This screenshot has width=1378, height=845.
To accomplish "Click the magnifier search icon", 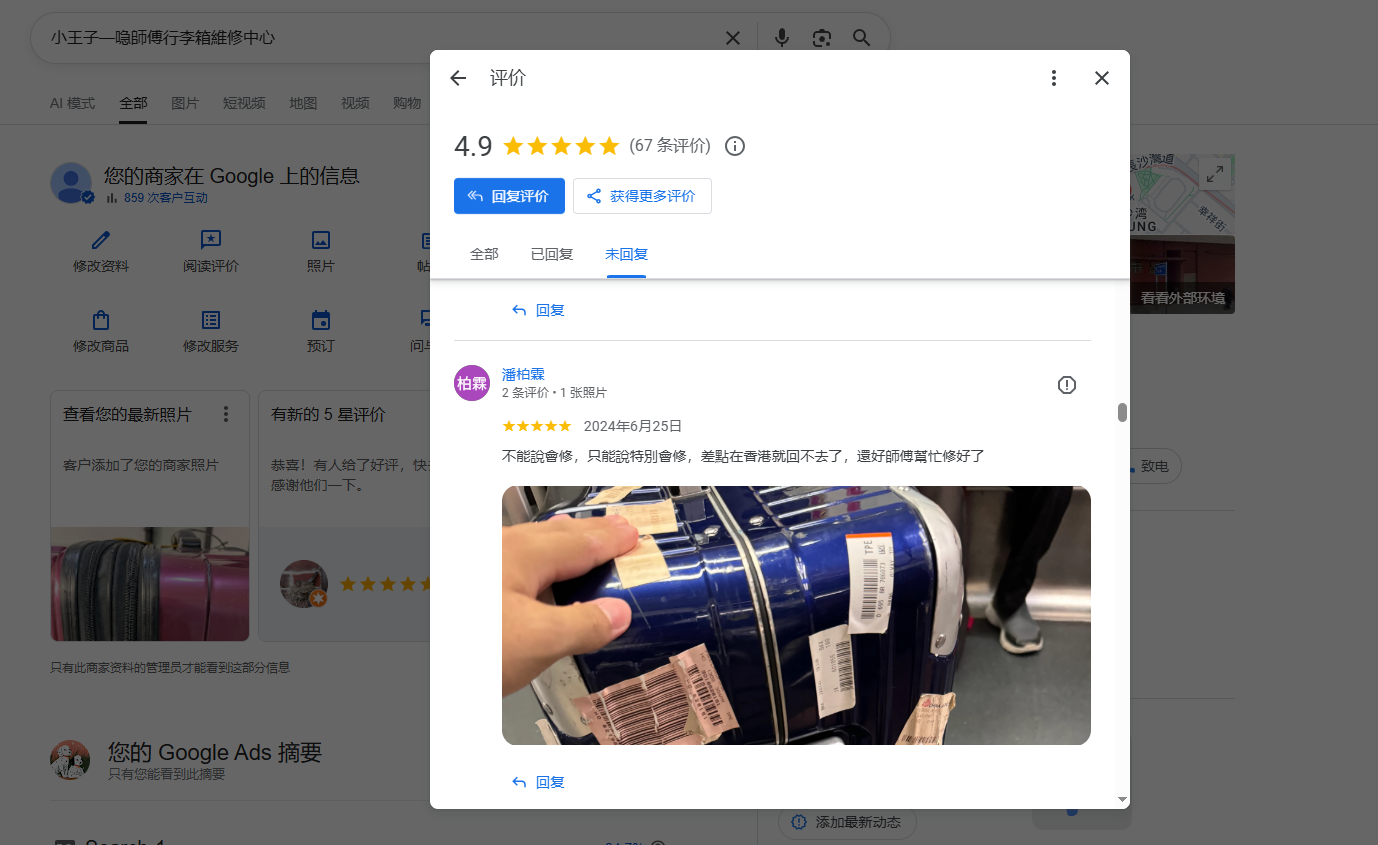I will 861,38.
